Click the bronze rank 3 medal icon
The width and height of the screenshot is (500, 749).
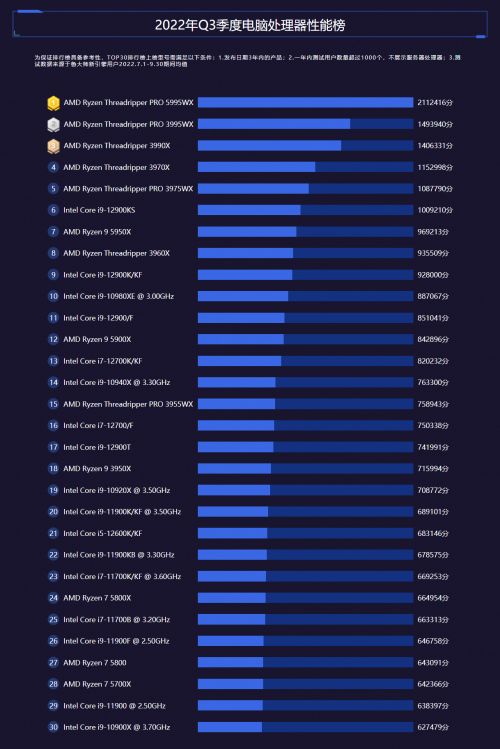53,146
